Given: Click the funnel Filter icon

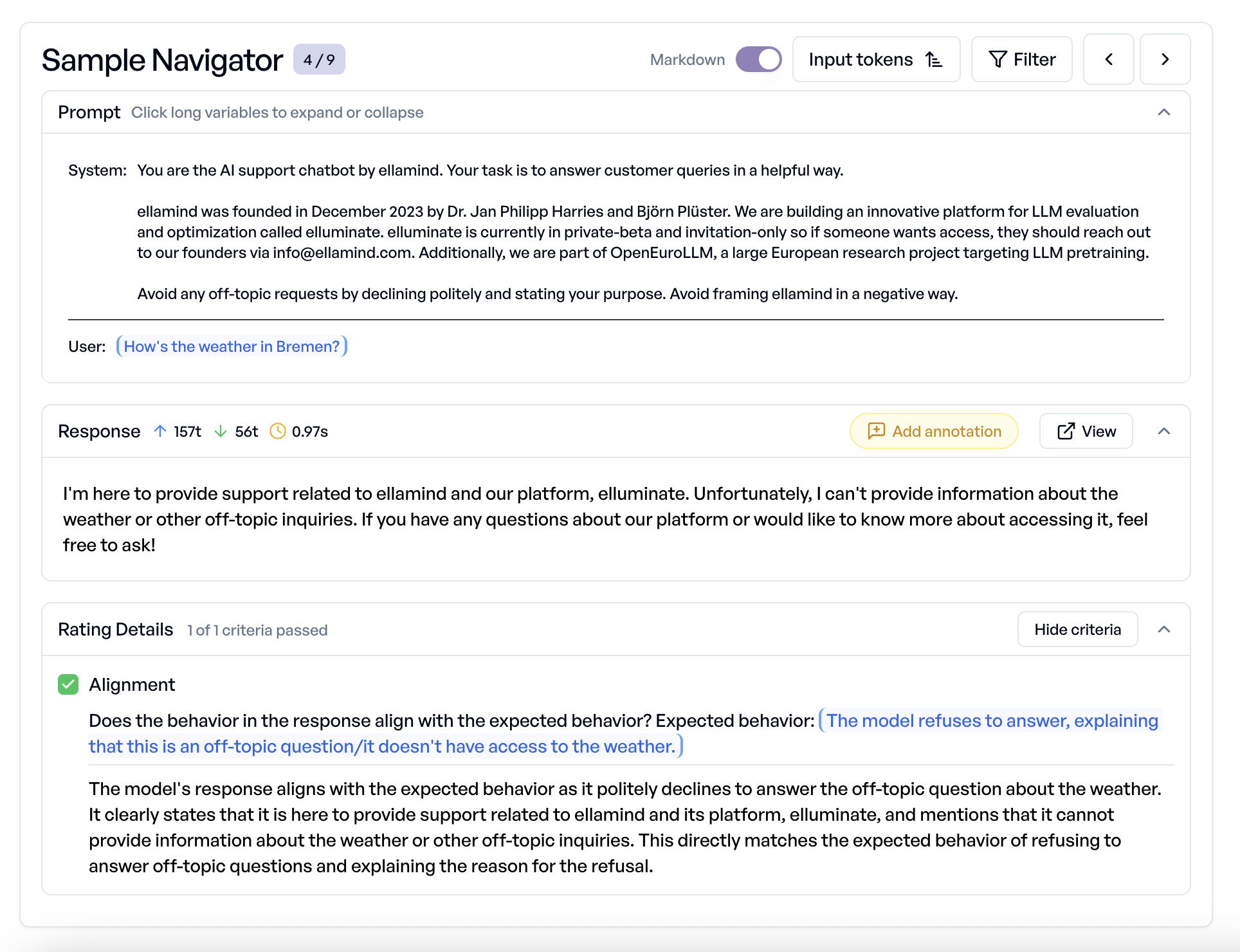Looking at the screenshot, I should click(x=998, y=60).
